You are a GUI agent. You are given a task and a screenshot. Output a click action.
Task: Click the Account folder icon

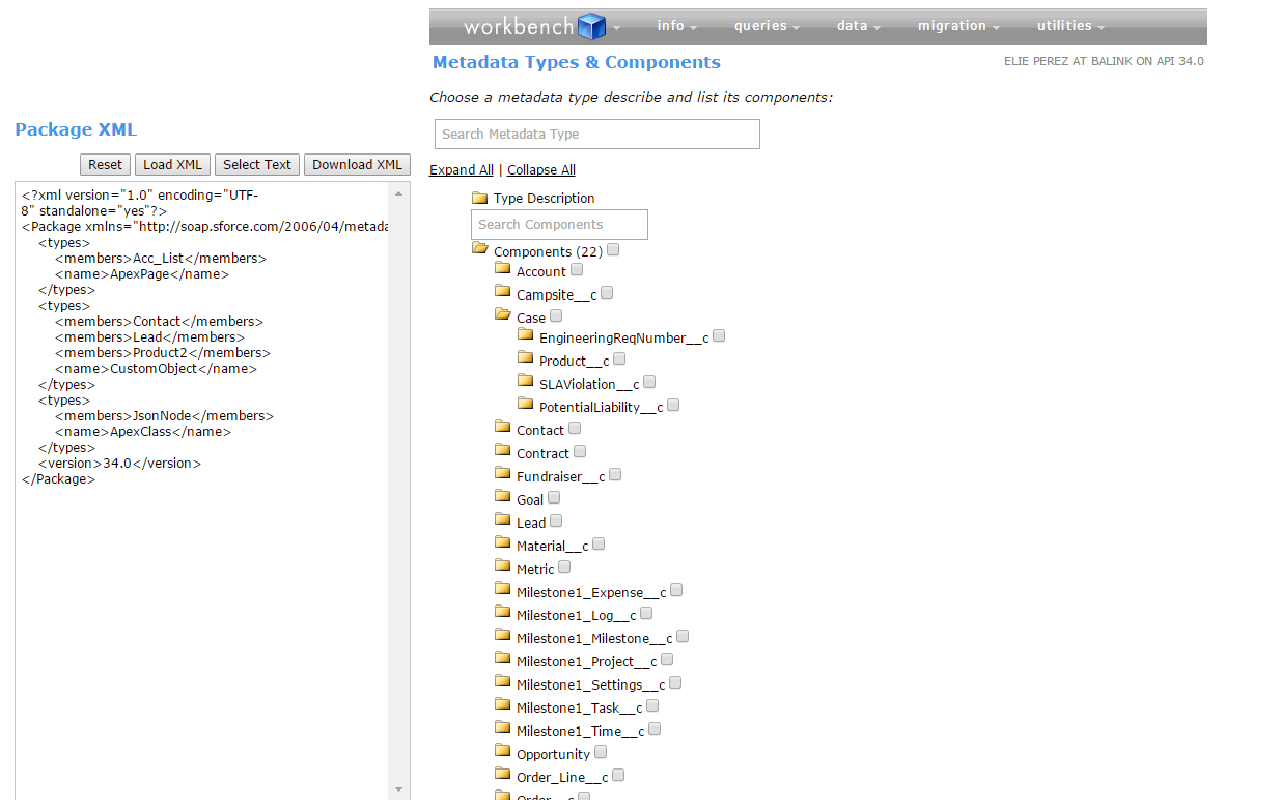[503, 269]
